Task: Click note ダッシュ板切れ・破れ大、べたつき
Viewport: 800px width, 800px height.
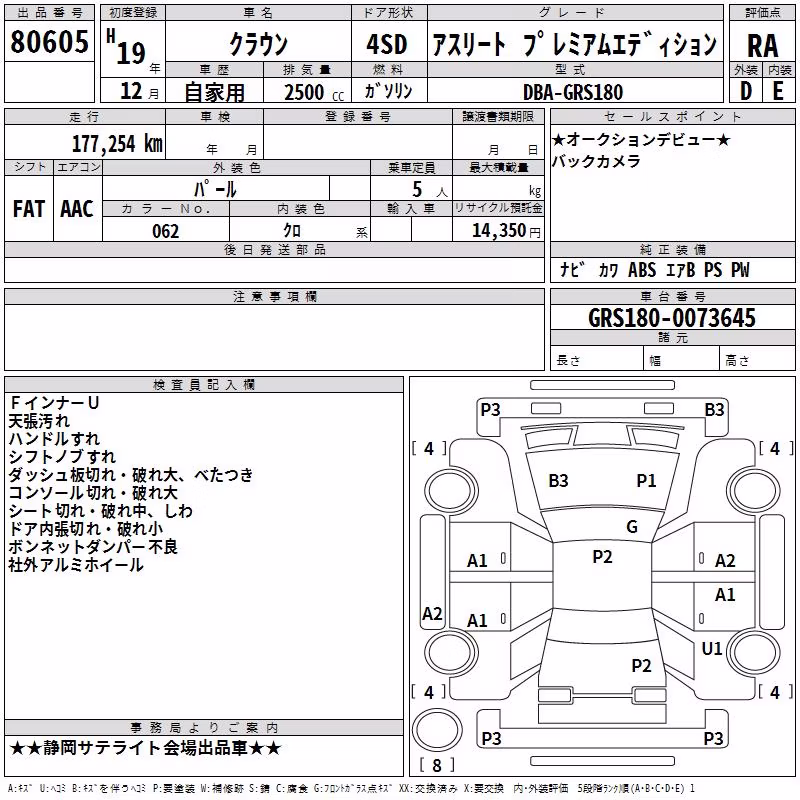Action: [x=131, y=474]
